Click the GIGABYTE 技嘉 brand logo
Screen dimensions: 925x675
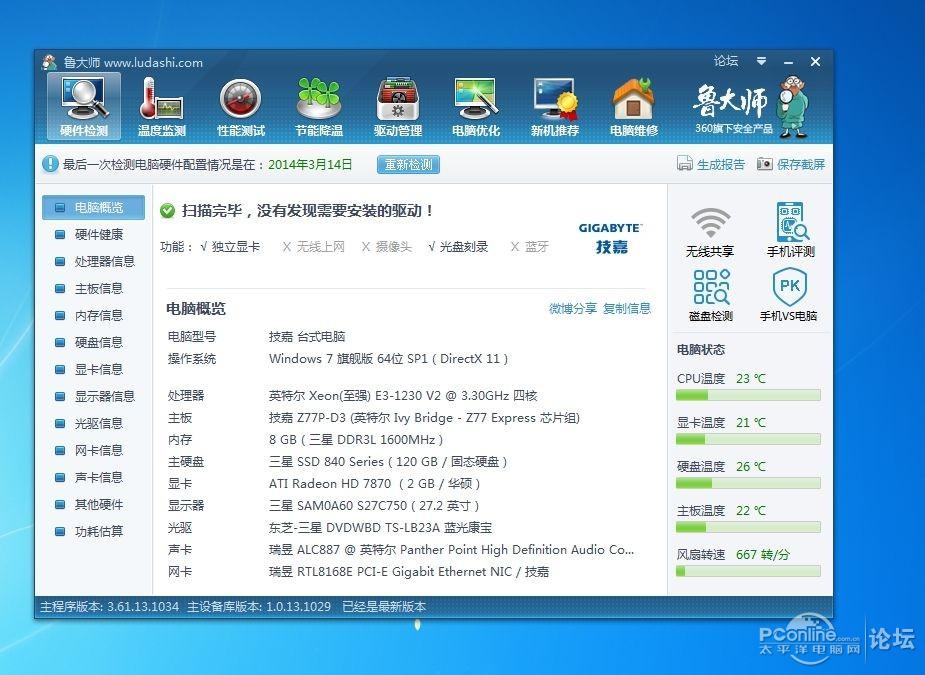(x=611, y=238)
